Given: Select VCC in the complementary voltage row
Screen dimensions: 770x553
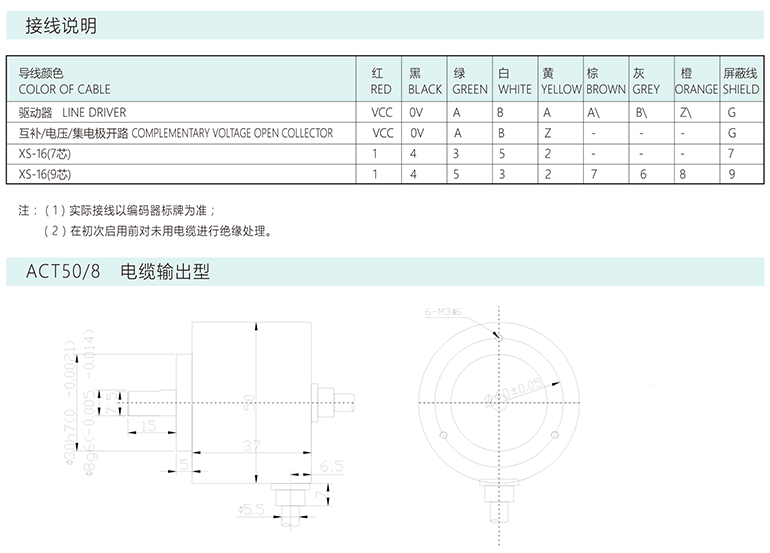Looking at the screenshot, I should point(383,133).
